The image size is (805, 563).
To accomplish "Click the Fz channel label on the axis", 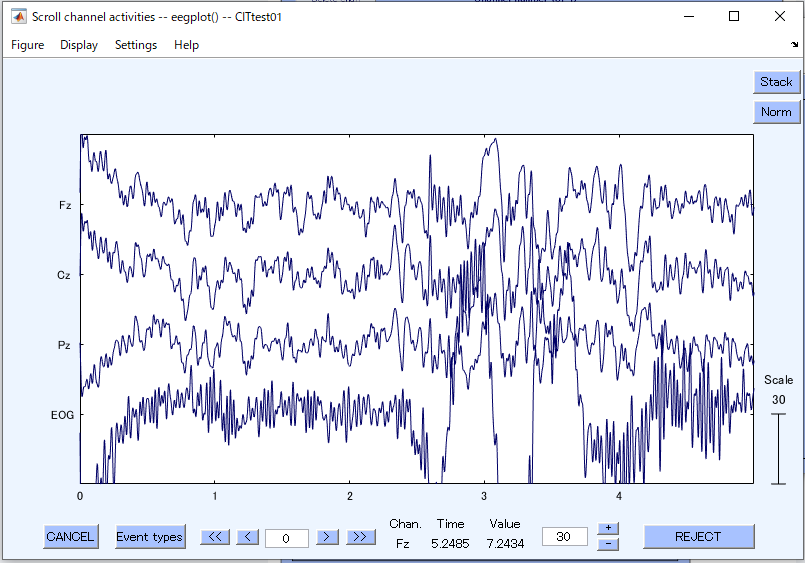I will (65, 205).
